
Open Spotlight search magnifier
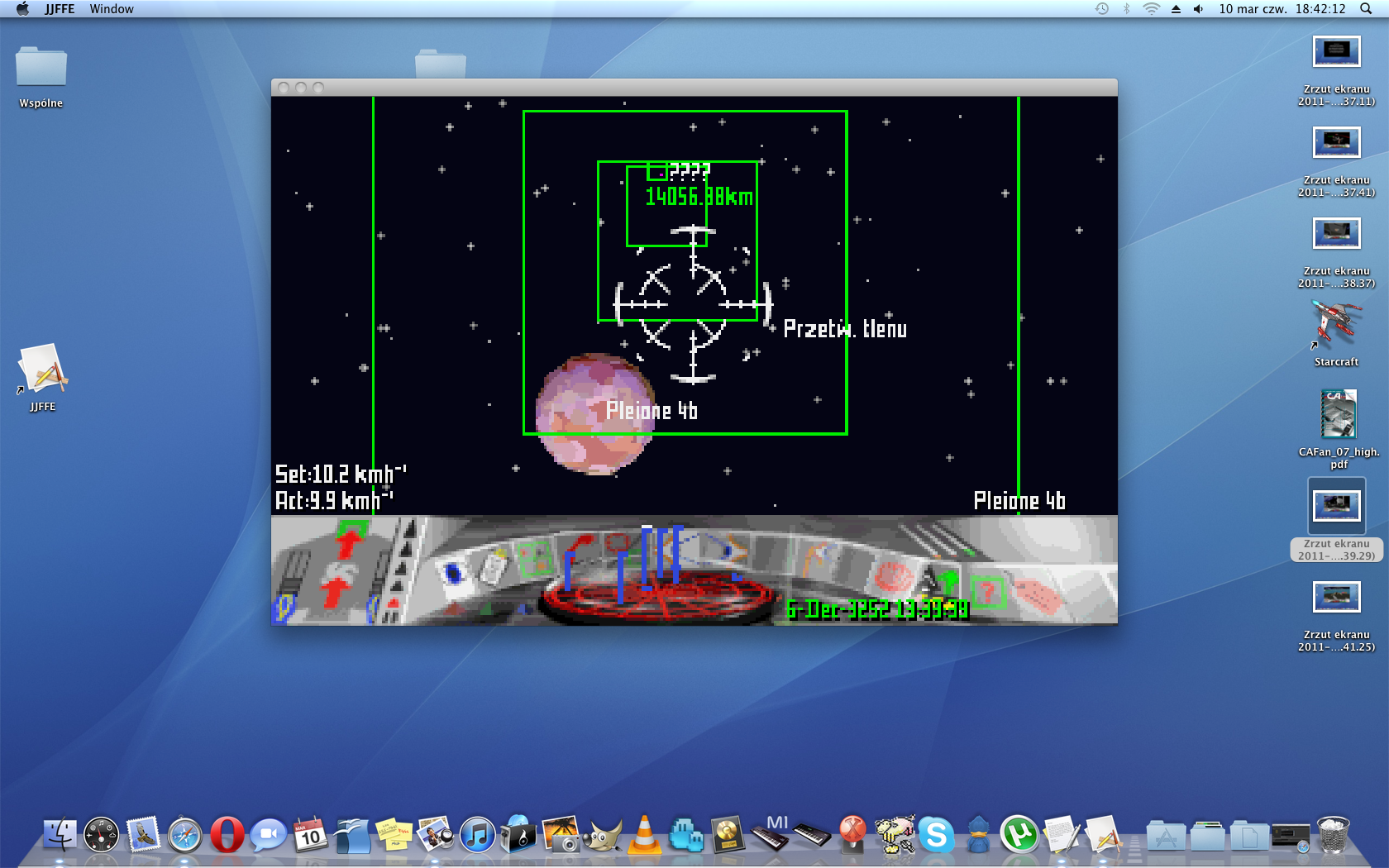coord(1366,9)
